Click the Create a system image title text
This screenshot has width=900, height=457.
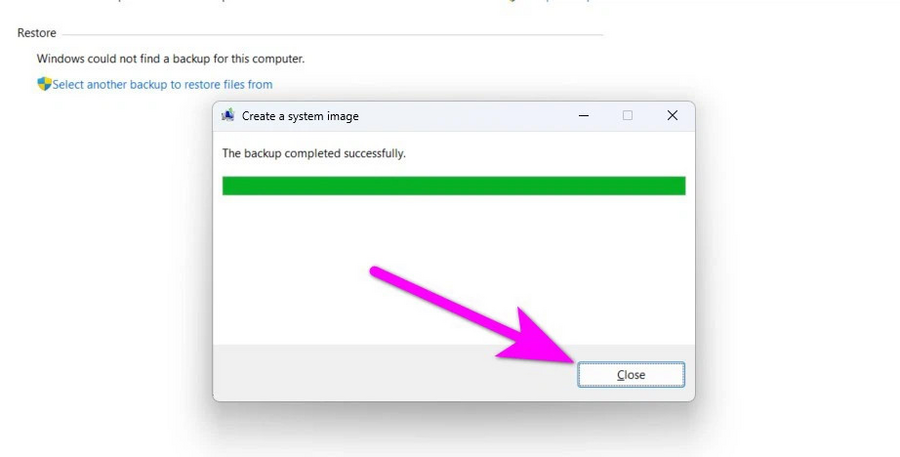click(x=300, y=116)
